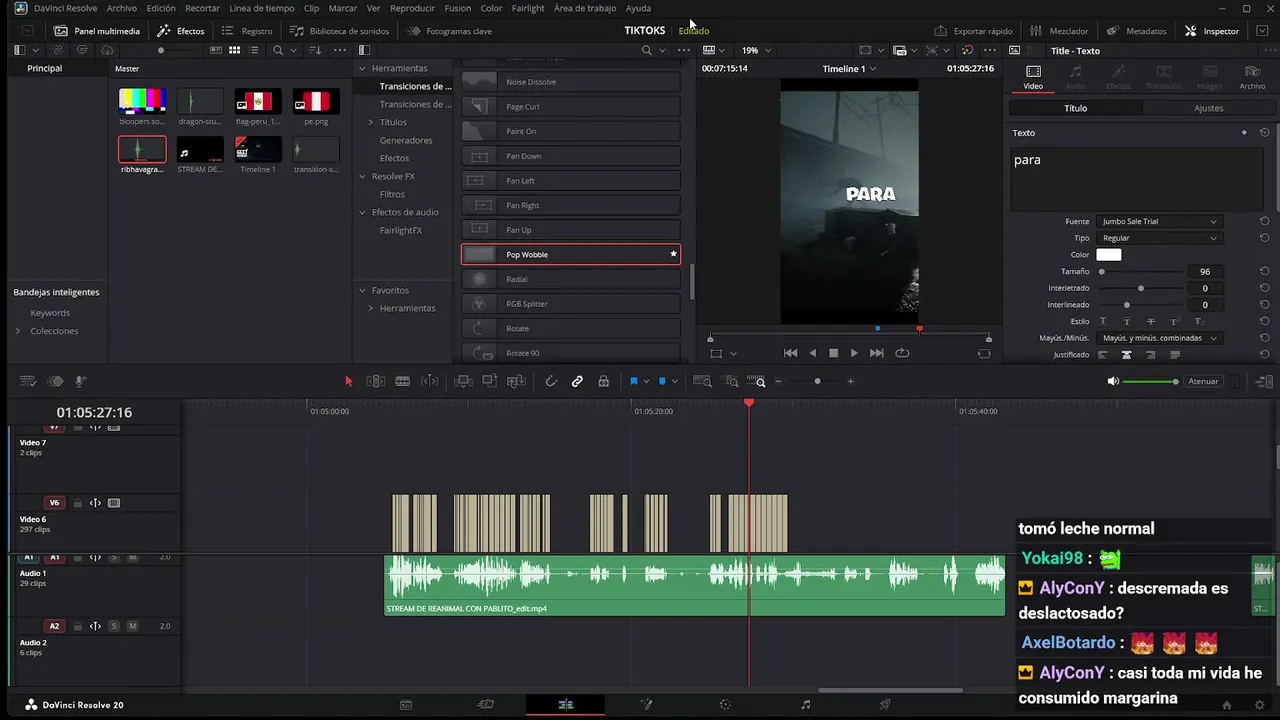Stop playback in the viewer
This screenshot has width=1280, height=720.
(833, 353)
